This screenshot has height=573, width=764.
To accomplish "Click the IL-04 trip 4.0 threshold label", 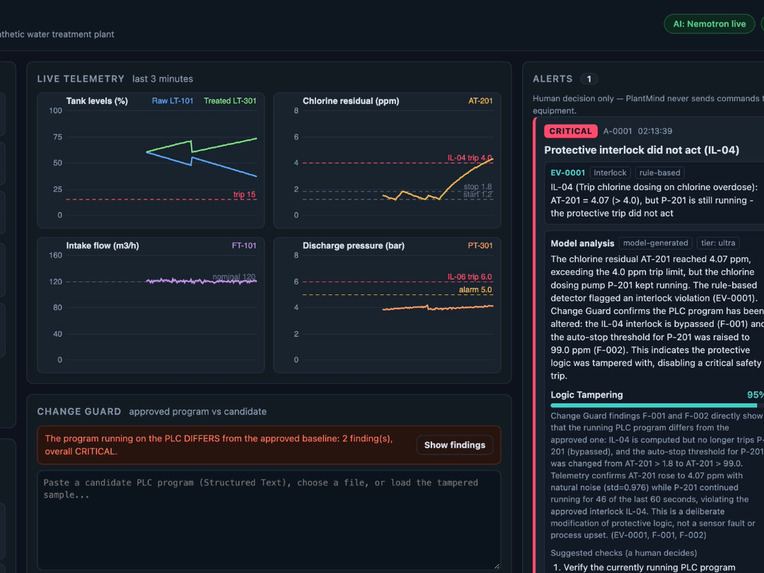I will [470, 158].
